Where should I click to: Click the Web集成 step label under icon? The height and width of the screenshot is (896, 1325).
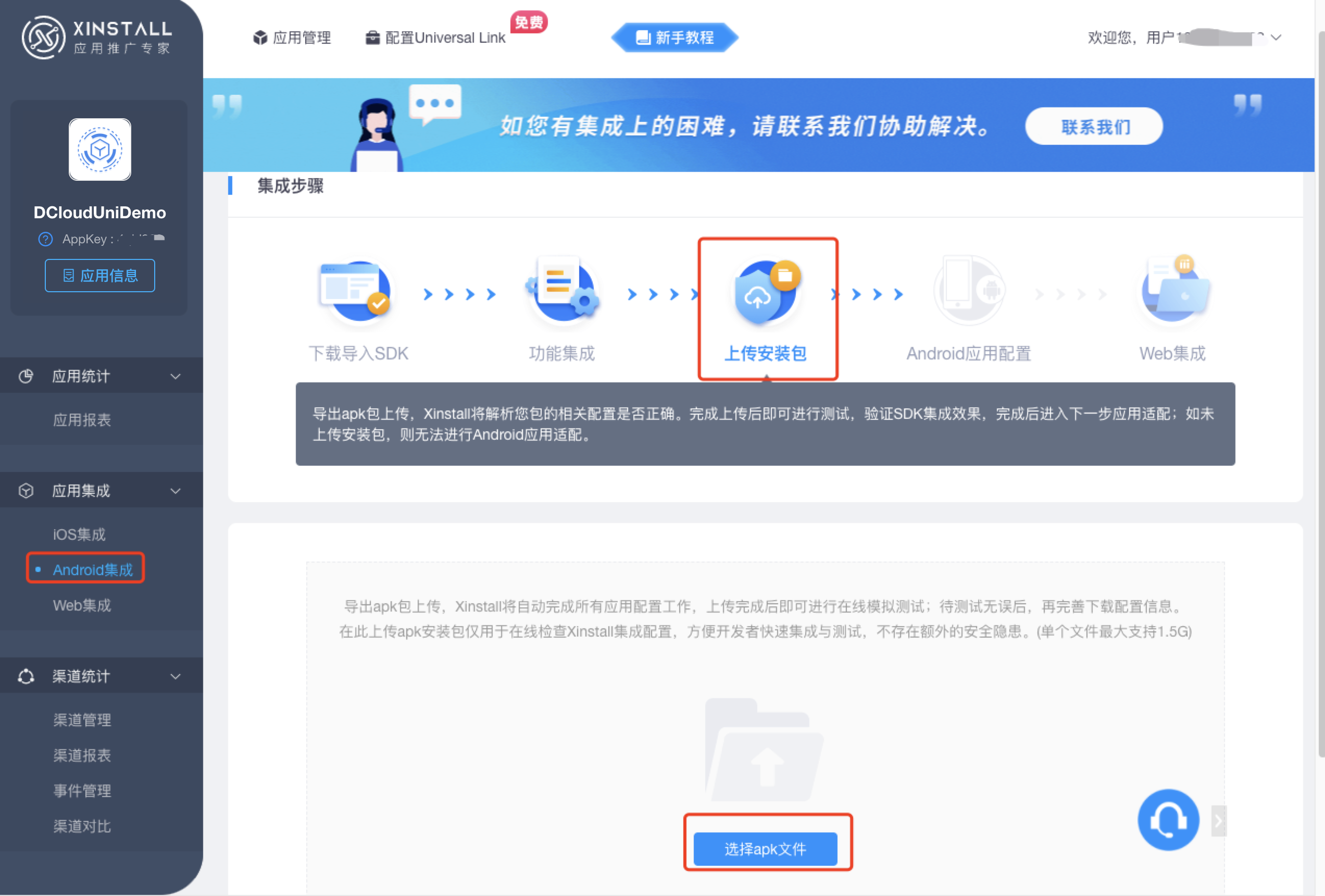pyautogui.click(x=1173, y=354)
